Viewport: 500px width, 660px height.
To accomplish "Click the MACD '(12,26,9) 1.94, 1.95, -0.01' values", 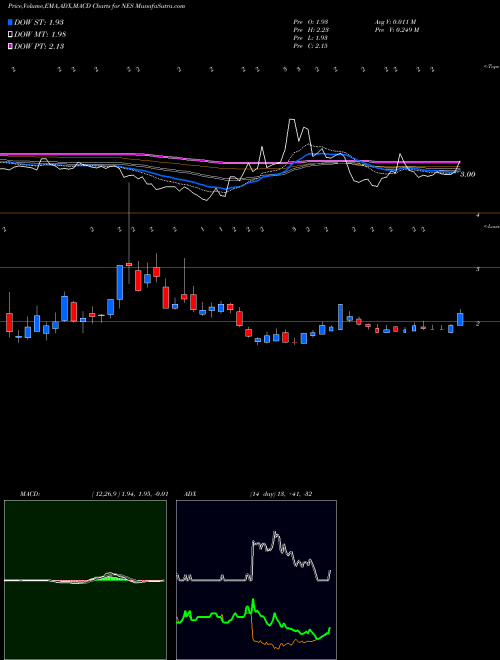I will point(130,494).
